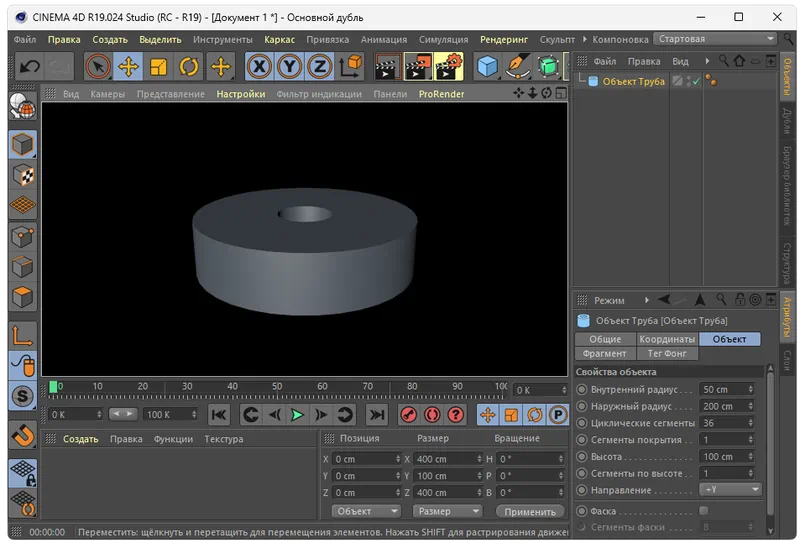Open the Направление +Y dropdown
Image resolution: width=800 pixels, height=543 pixels.
point(730,489)
